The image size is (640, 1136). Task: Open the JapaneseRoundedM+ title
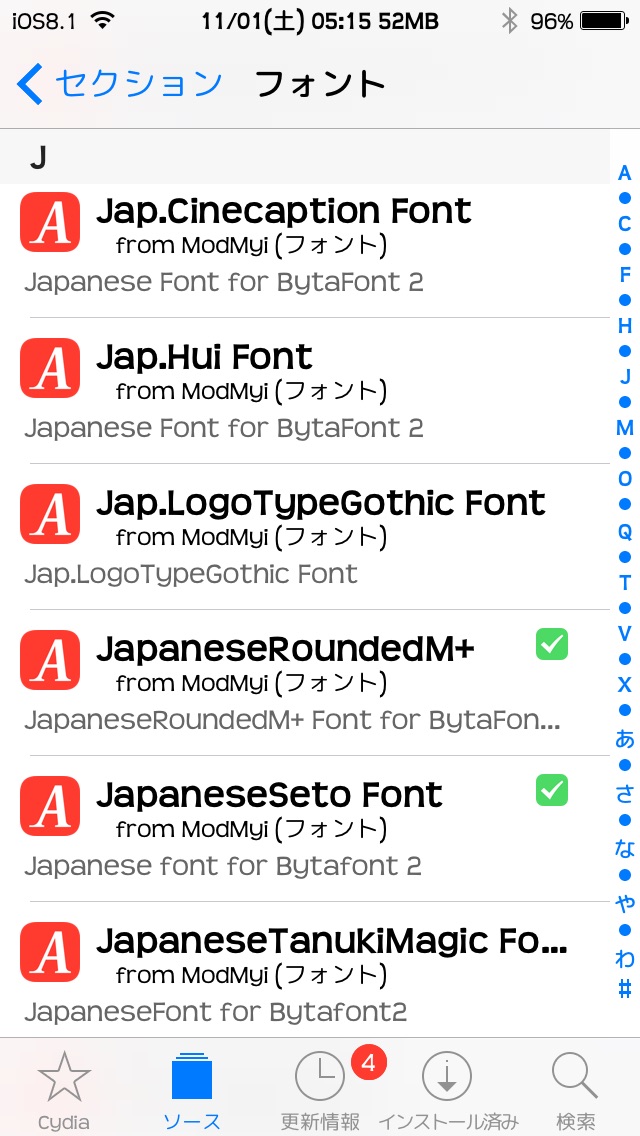[285, 650]
